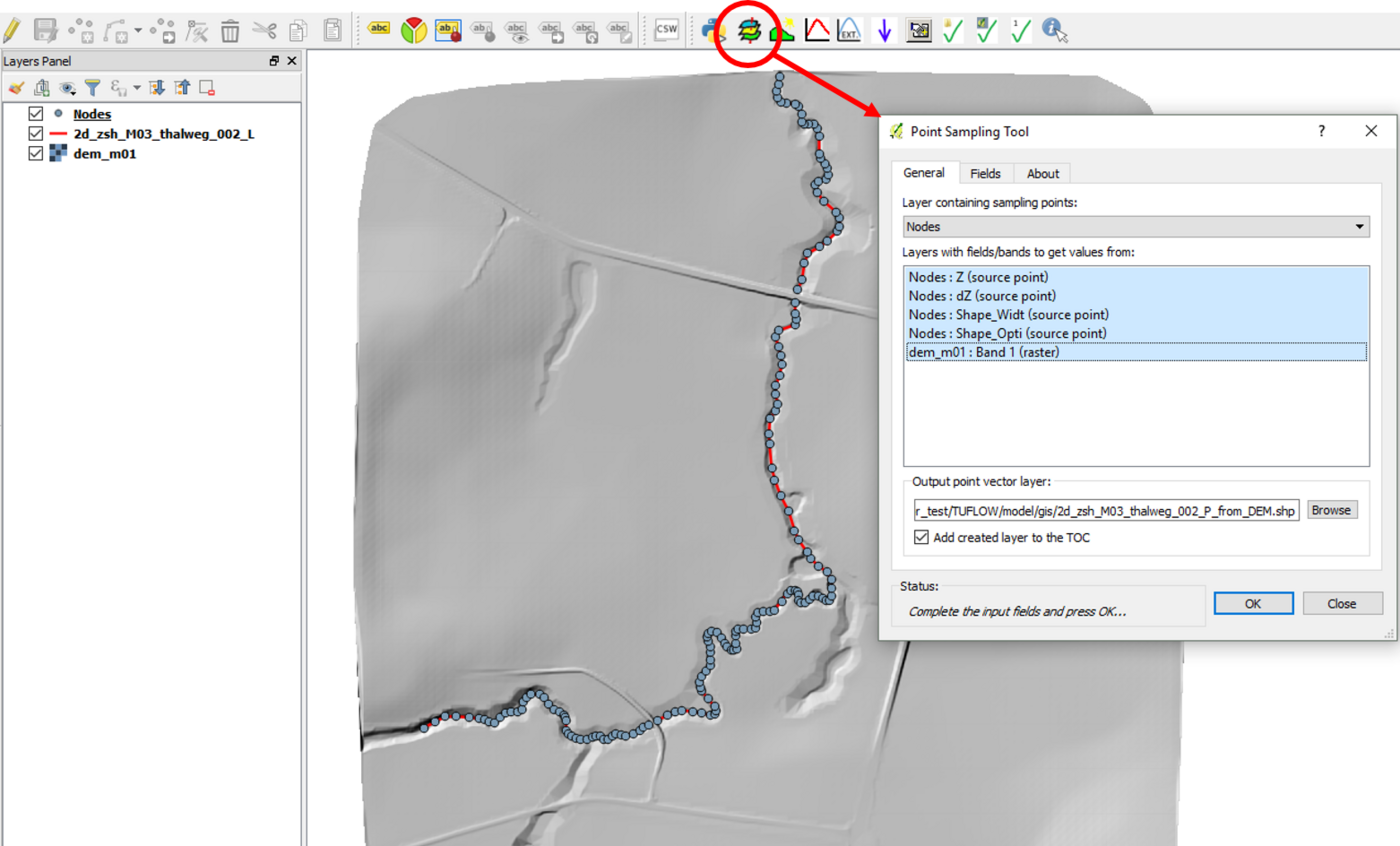Click Browse to choose the output file
Viewport: 1400px width, 846px height.
coord(1331,510)
